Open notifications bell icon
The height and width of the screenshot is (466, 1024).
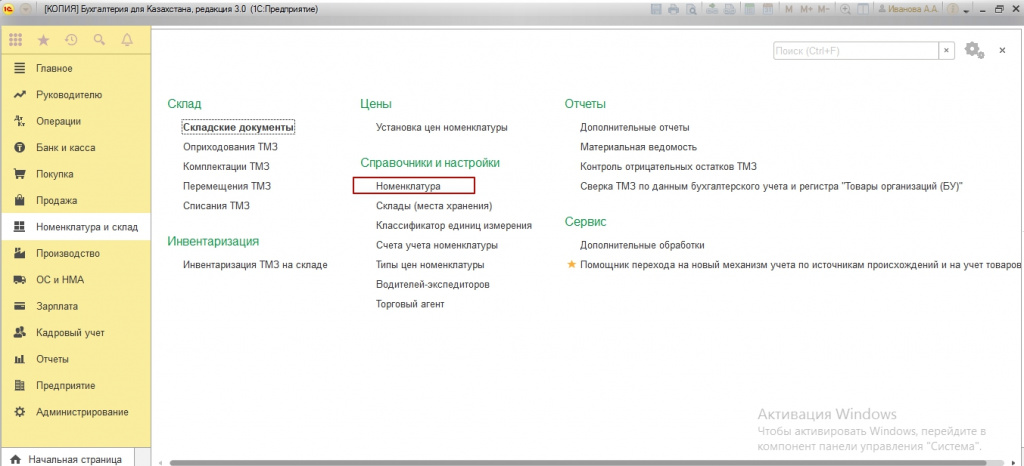127,40
